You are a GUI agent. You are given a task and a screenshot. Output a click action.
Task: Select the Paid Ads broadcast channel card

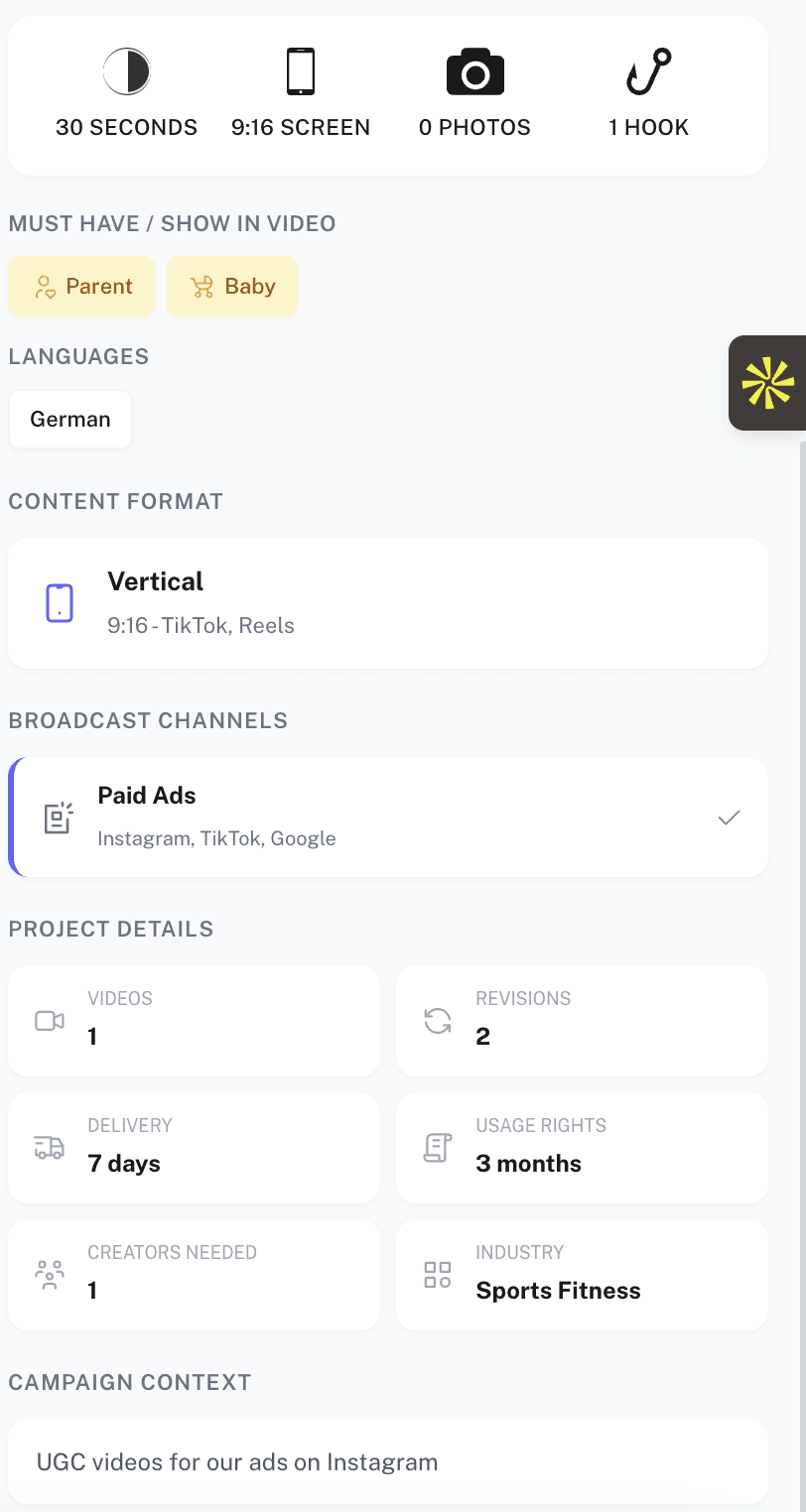click(387, 818)
